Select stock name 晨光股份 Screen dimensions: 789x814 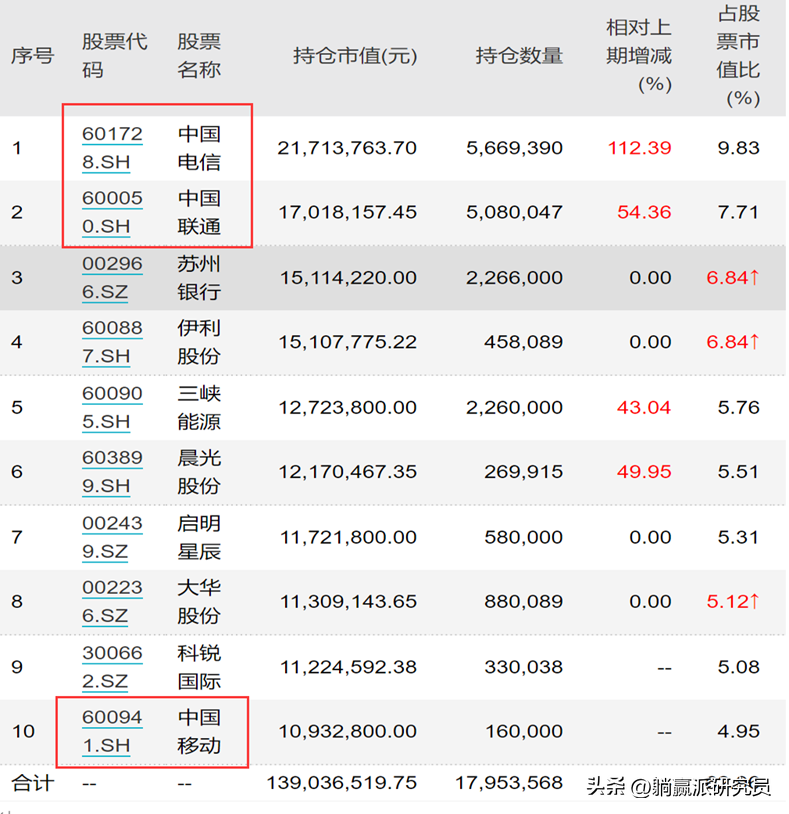(x=199, y=472)
